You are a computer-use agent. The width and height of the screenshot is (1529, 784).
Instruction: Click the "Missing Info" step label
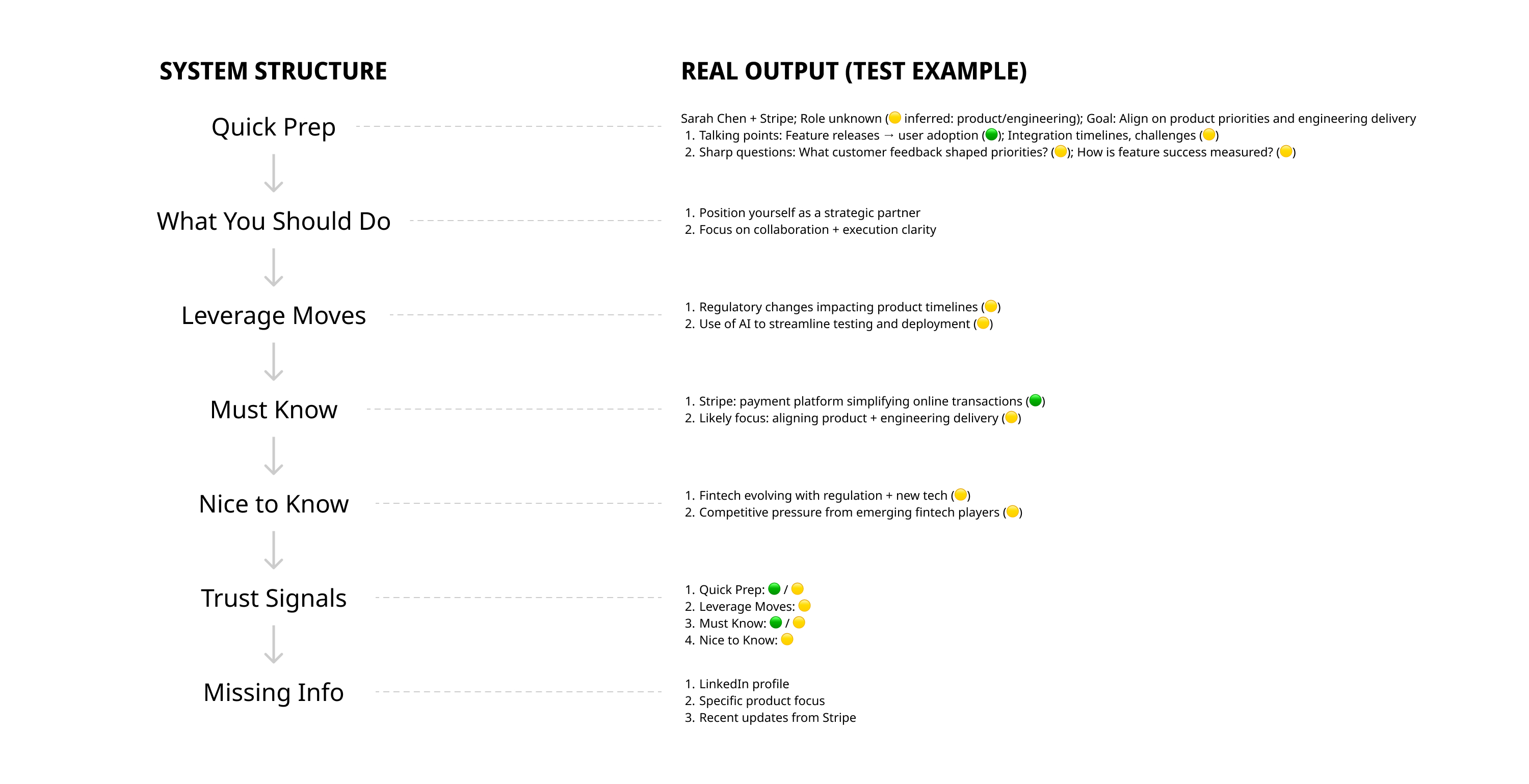pos(273,693)
